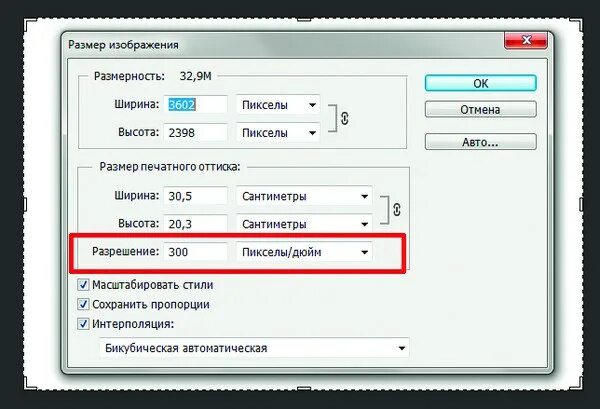Toggle the print size chain link icon

[x=397, y=209]
